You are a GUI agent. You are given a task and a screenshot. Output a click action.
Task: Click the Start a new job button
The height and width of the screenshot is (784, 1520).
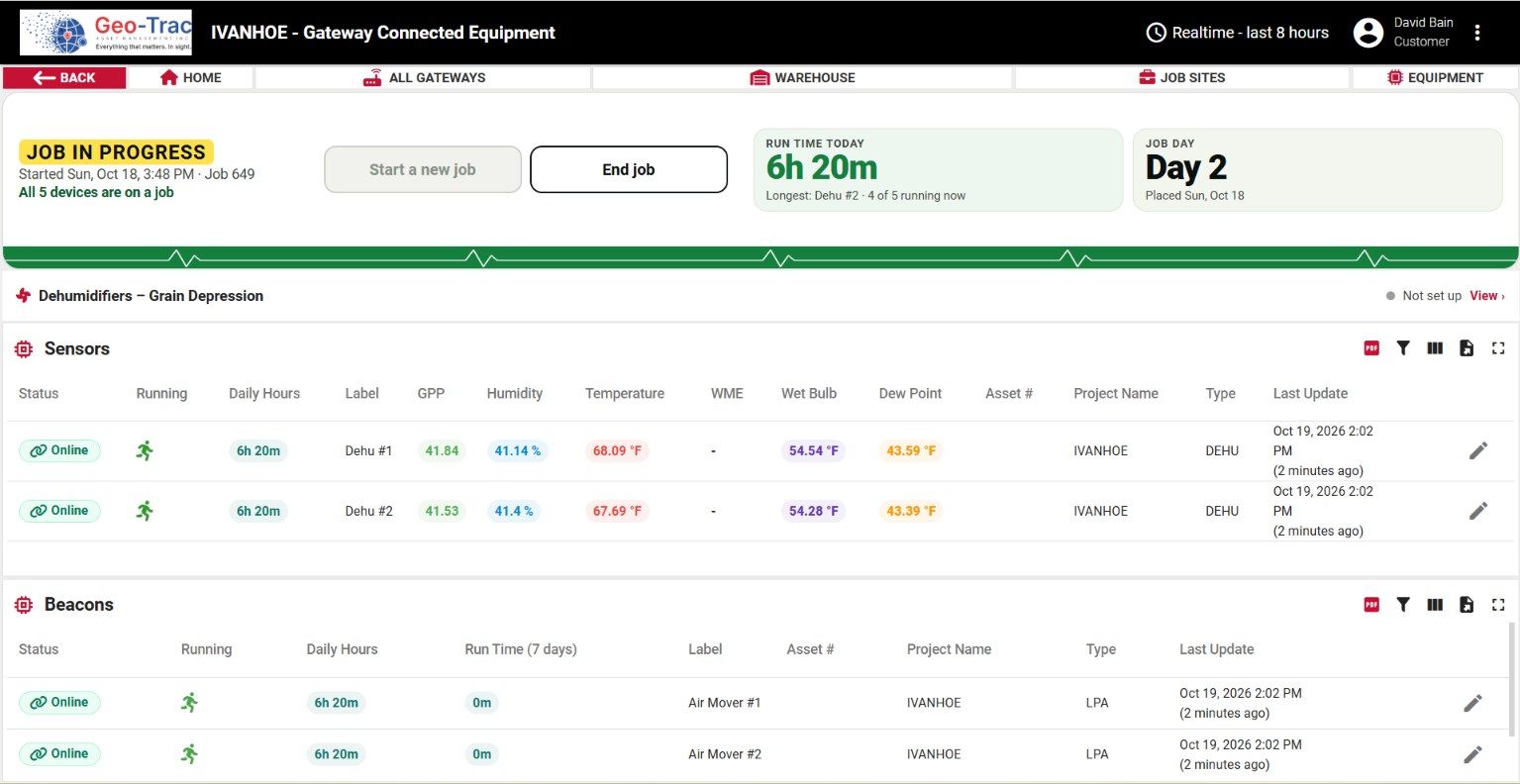[x=423, y=169]
